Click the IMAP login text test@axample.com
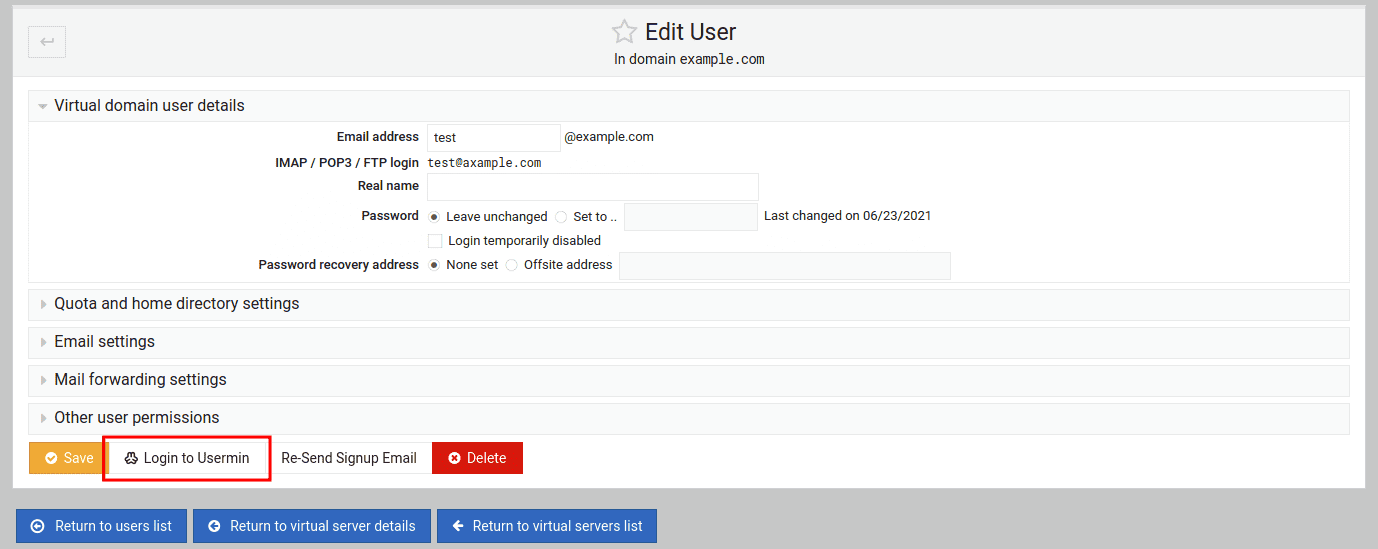1378x549 pixels. click(x=484, y=163)
